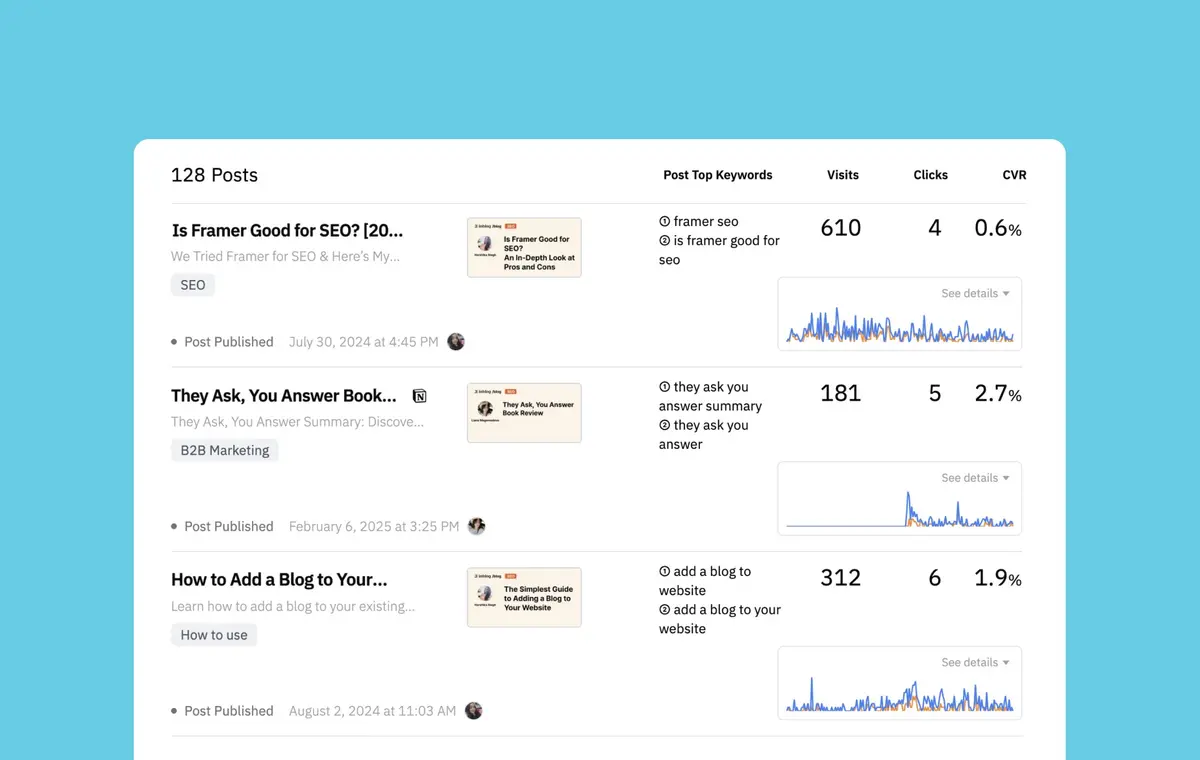The image size is (1200, 760).
Task: Open the Simplest Guide to Adding a Blog thumbnail
Action: 524,598
